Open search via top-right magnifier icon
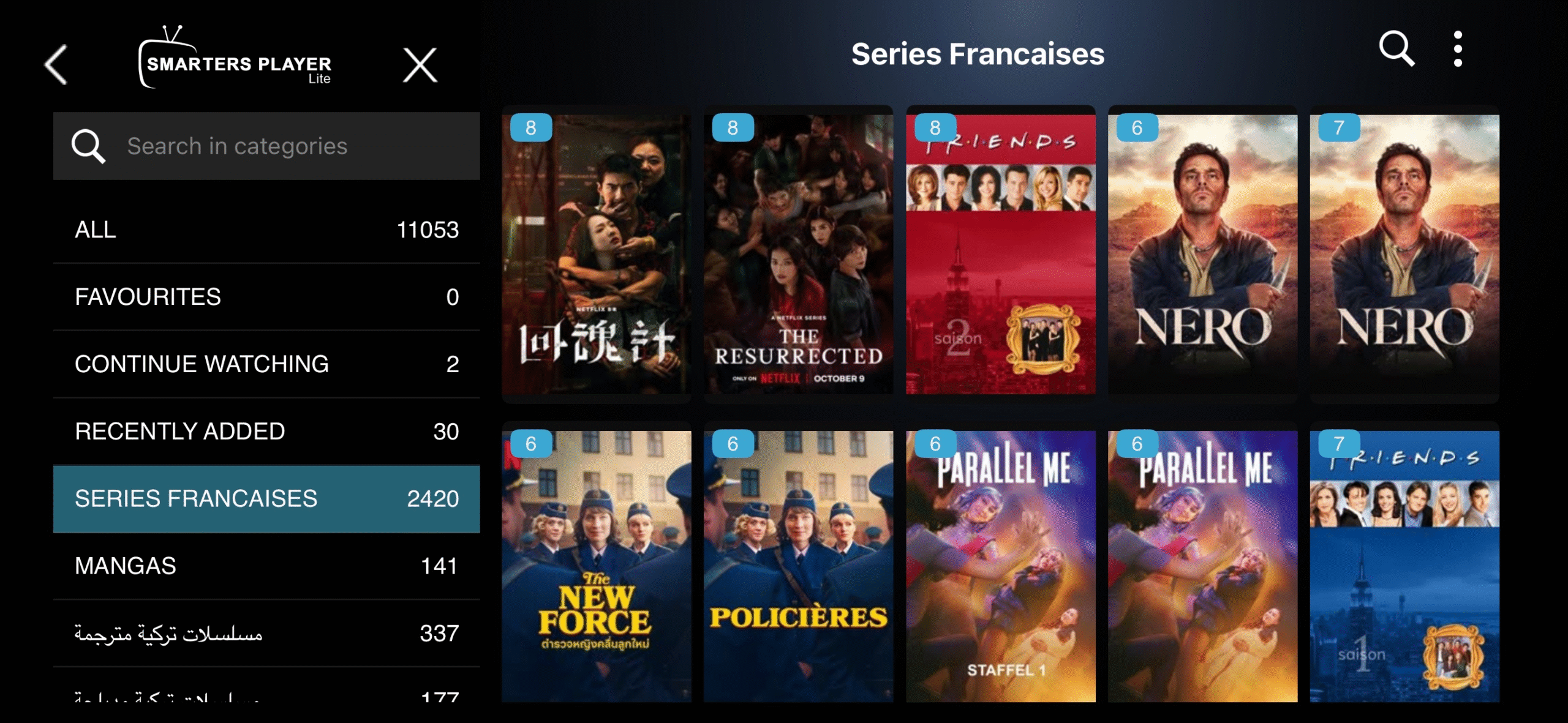 point(1396,48)
